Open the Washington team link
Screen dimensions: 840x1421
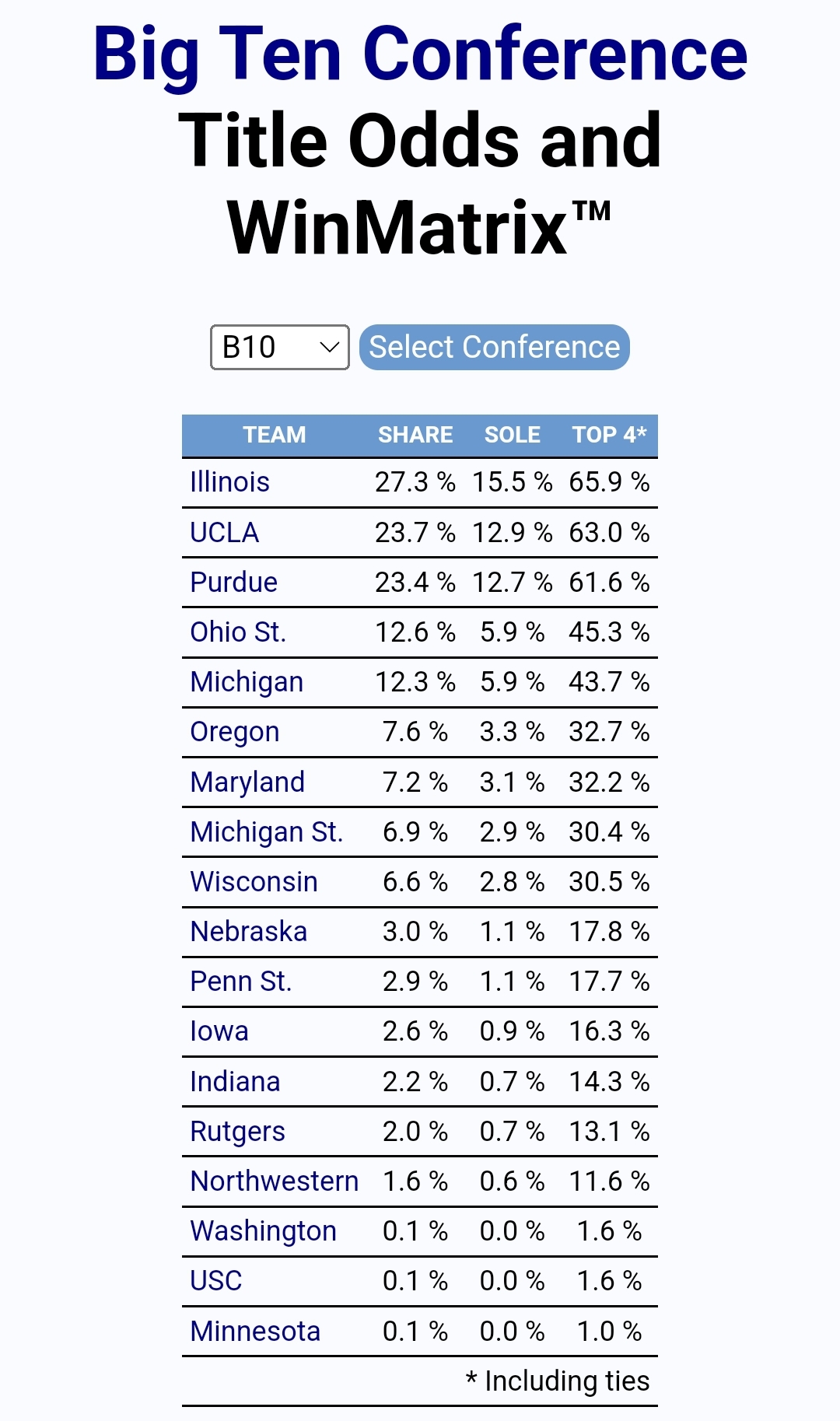click(263, 1231)
